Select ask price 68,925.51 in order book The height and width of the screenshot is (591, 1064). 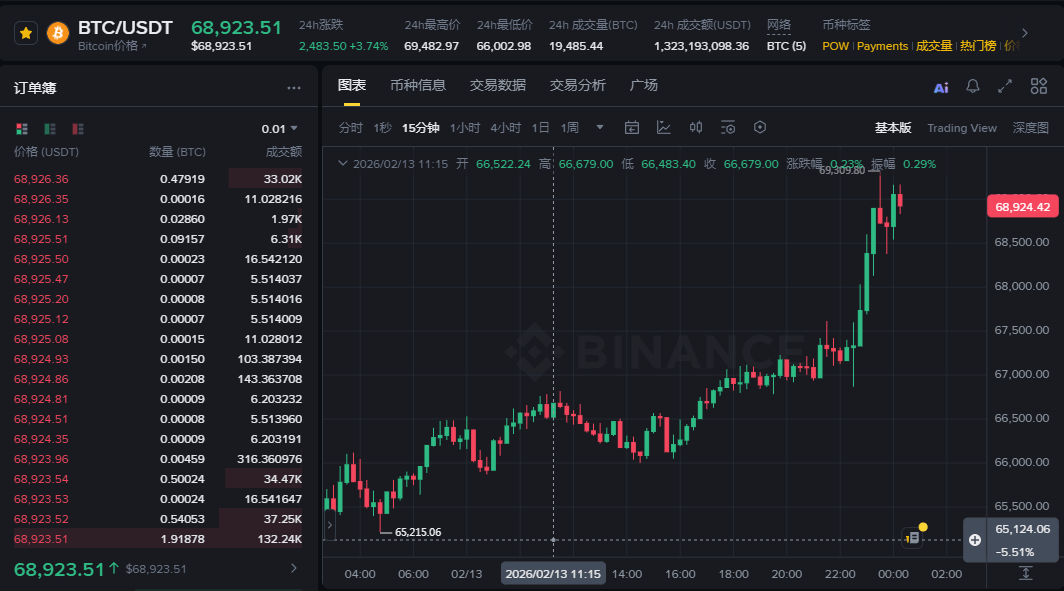[41, 239]
